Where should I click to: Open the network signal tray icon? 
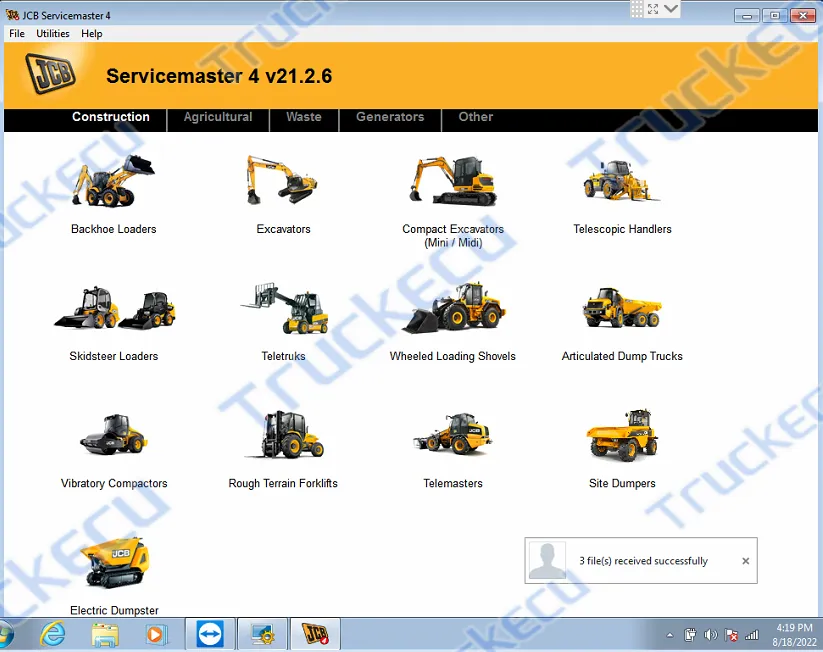click(x=752, y=635)
